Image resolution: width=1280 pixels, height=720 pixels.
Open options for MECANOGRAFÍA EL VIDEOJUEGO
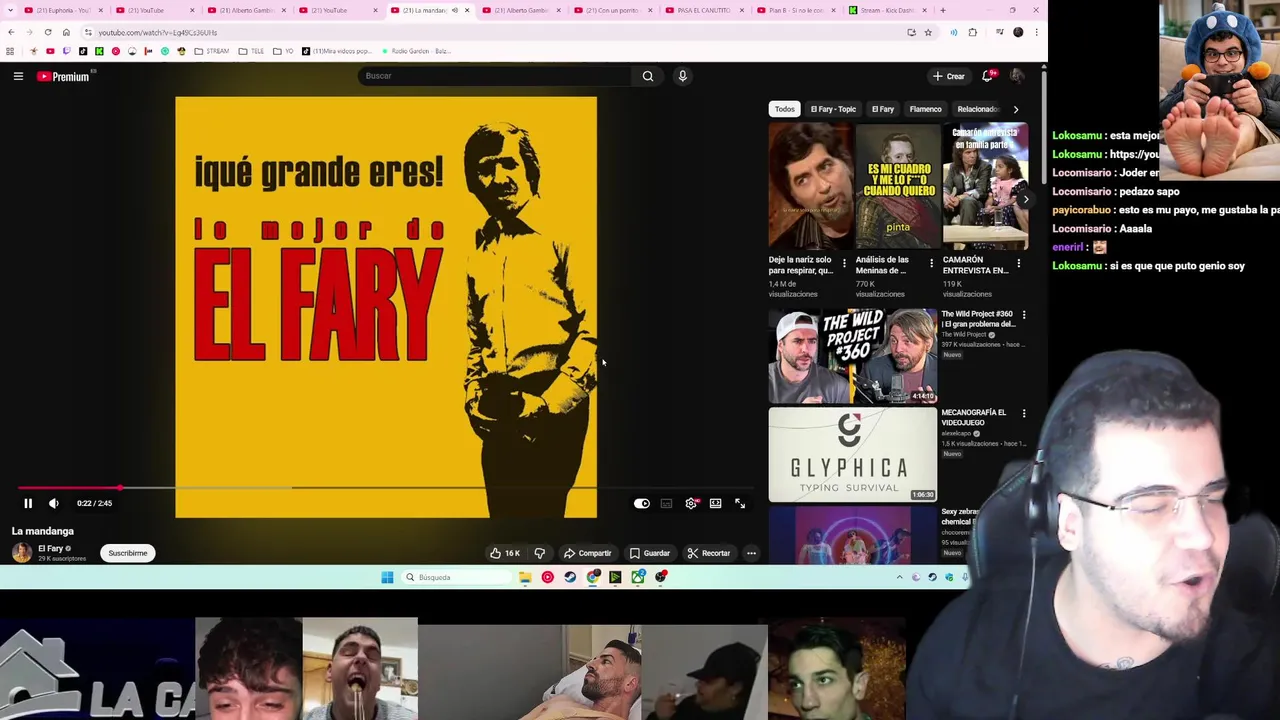(1023, 413)
